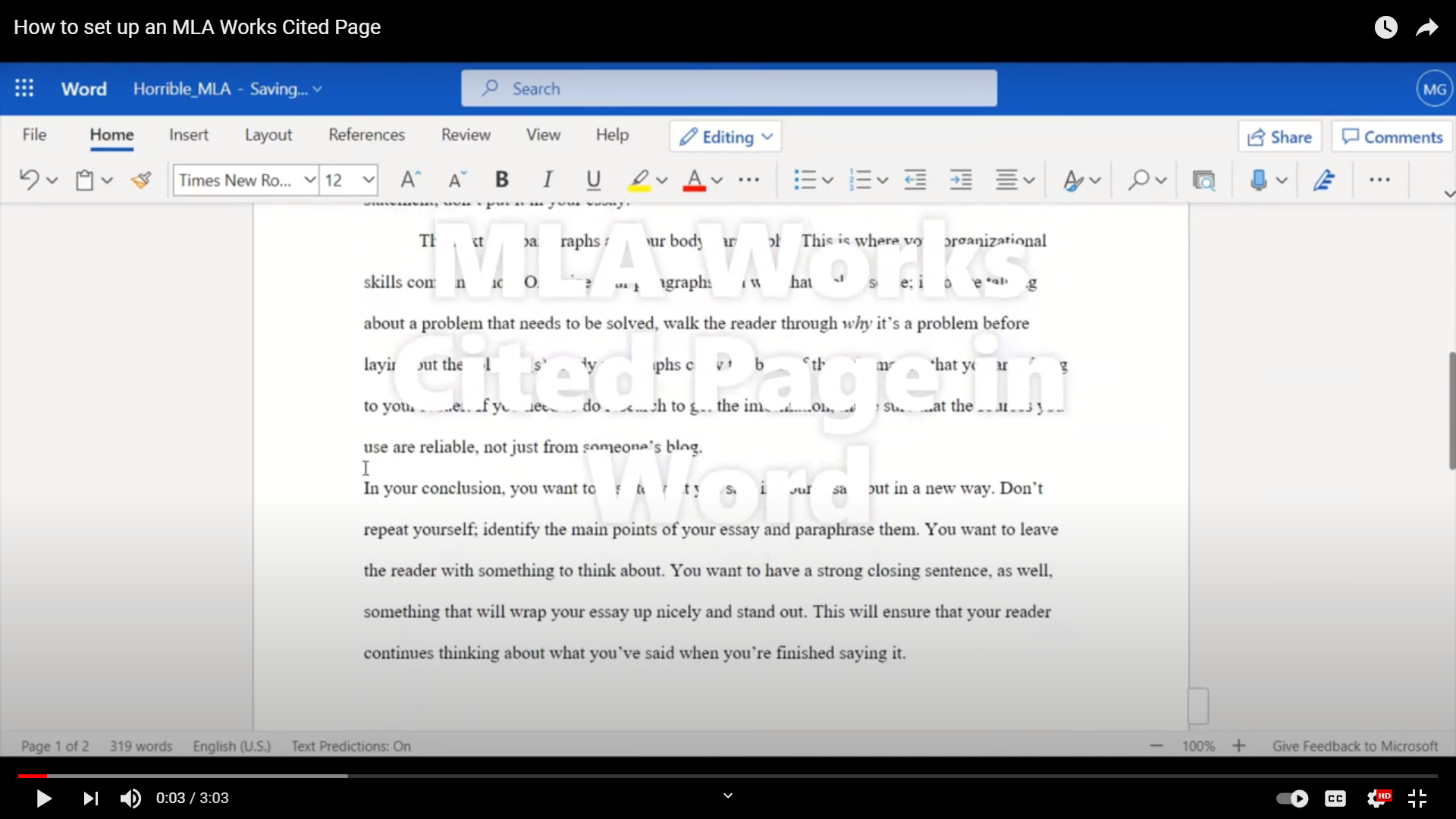Viewport: 1456px width, 819px height.
Task: Open the File menu
Action: click(x=34, y=135)
